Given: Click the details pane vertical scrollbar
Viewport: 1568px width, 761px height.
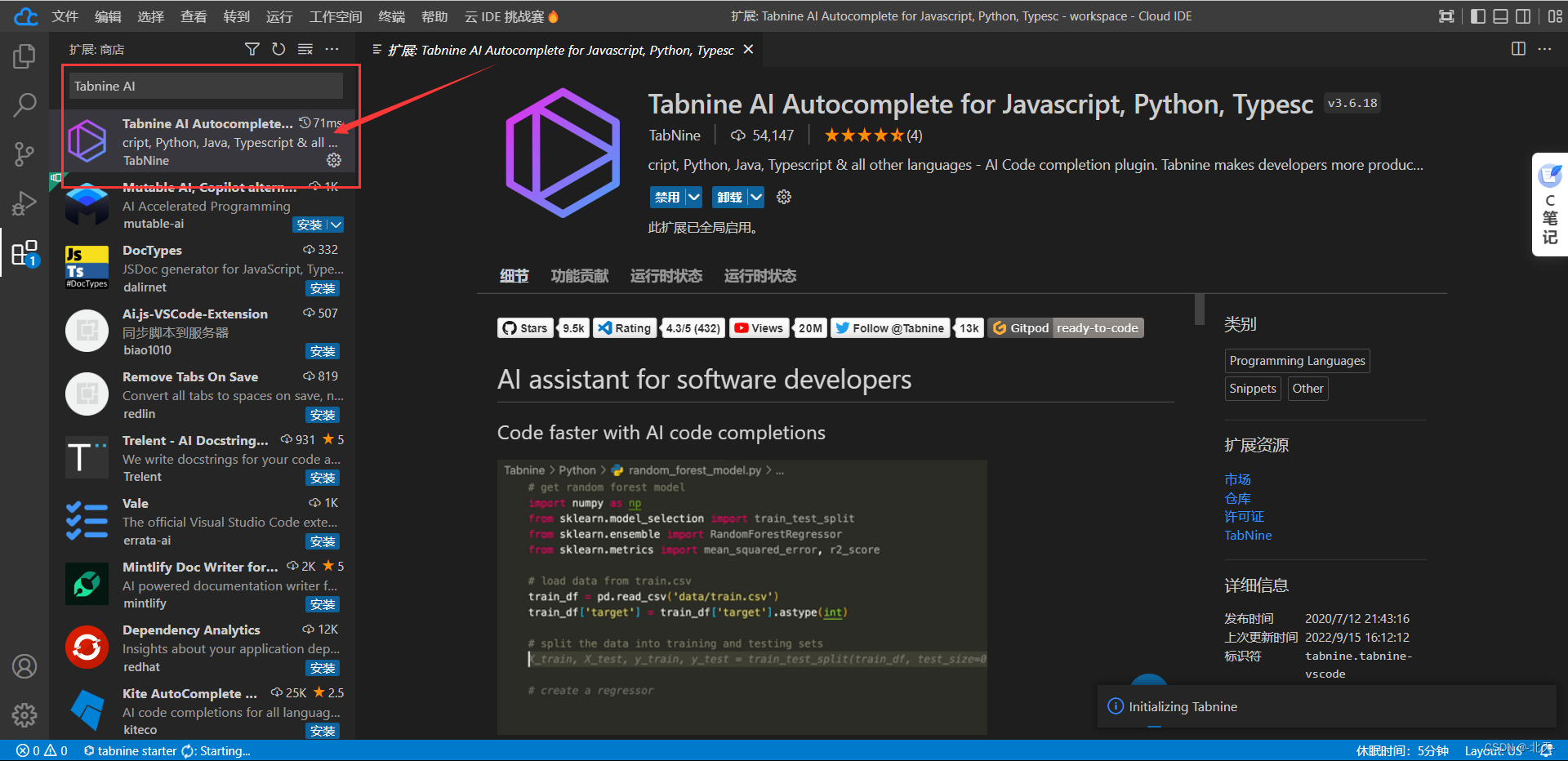Looking at the screenshot, I should point(1200,309).
